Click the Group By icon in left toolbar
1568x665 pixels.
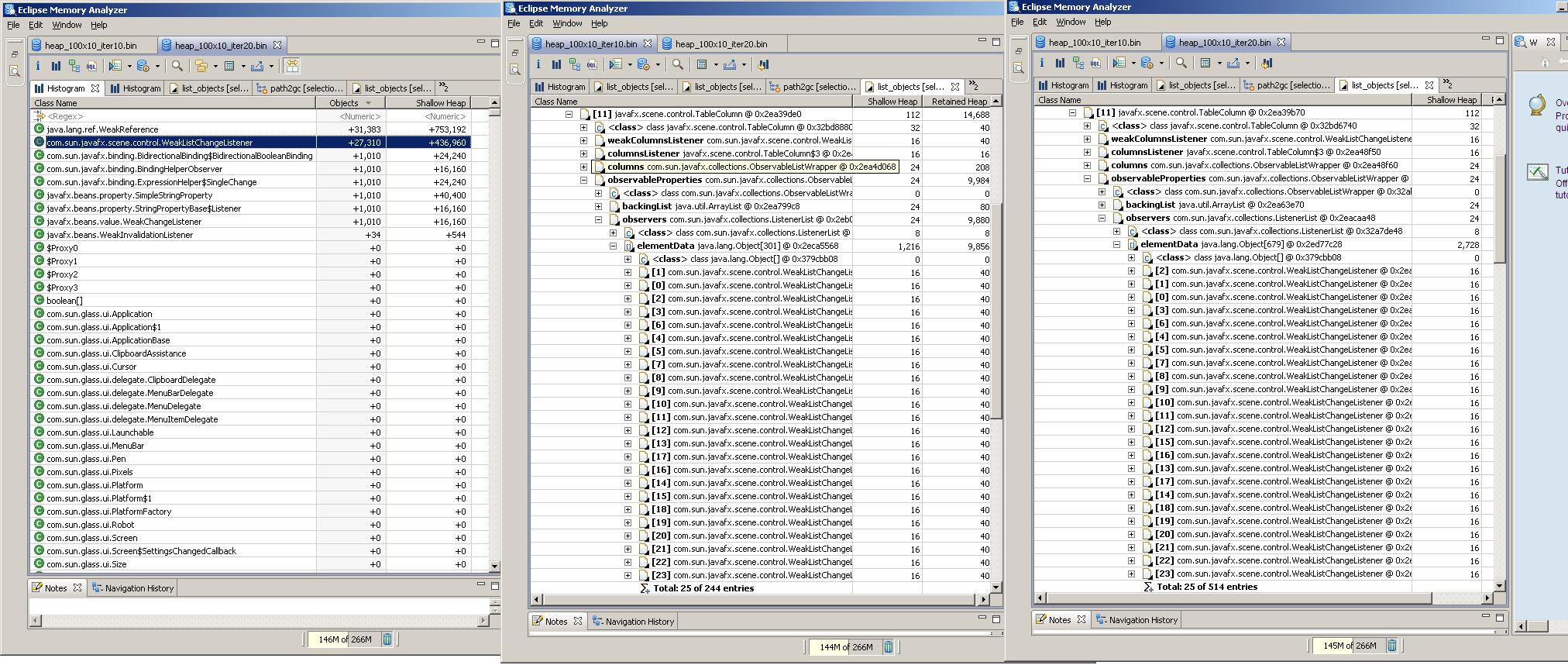(x=201, y=67)
